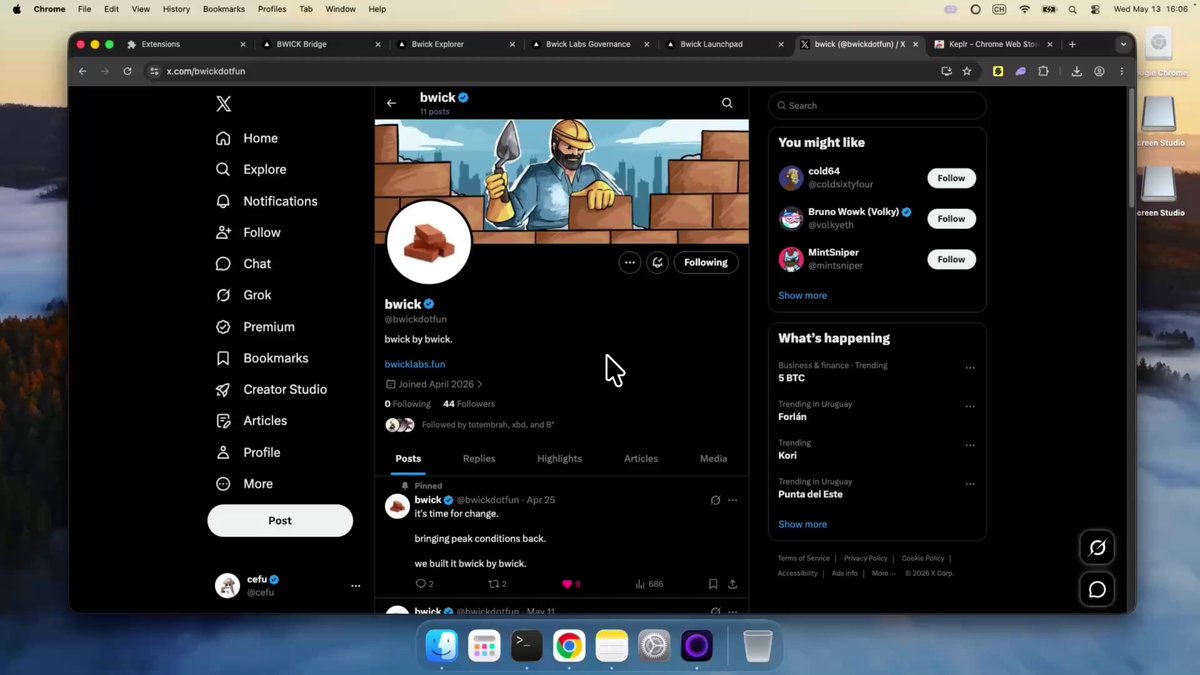The image size is (1200, 675).
Task: Open Premium in the left sidebar
Action: [x=255, y=327]
